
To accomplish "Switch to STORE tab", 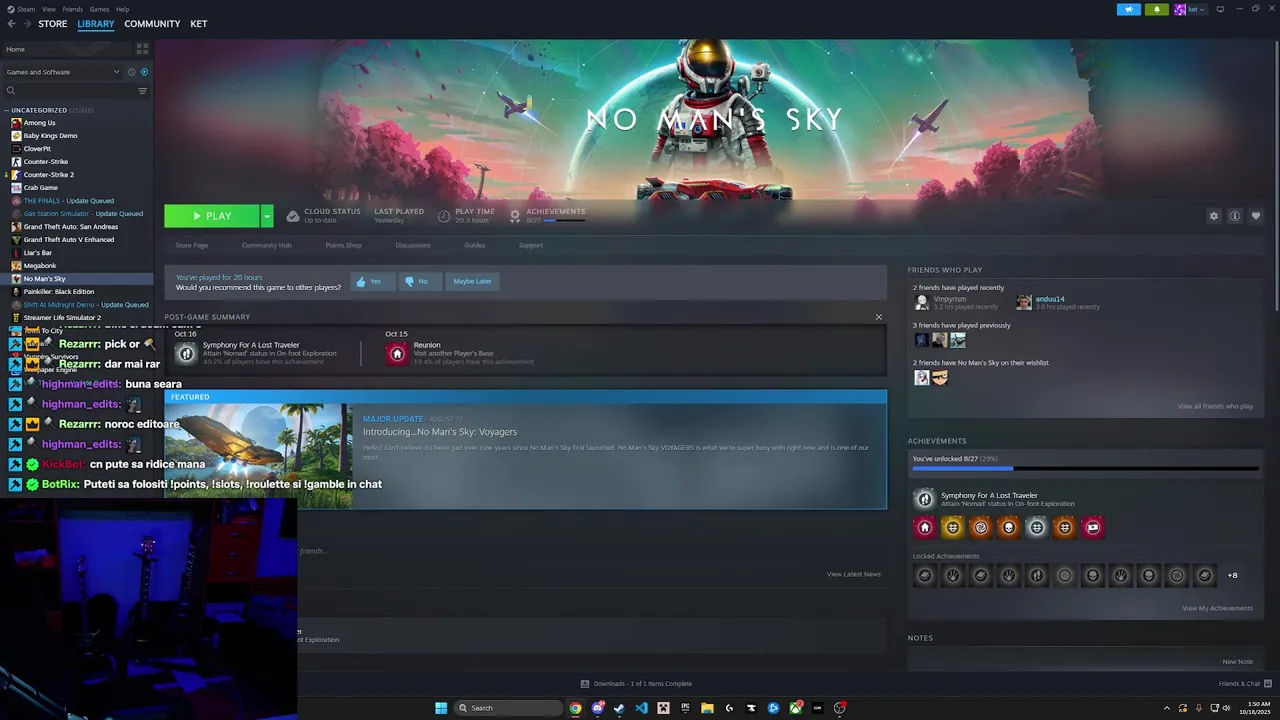I will click(53, 24).
